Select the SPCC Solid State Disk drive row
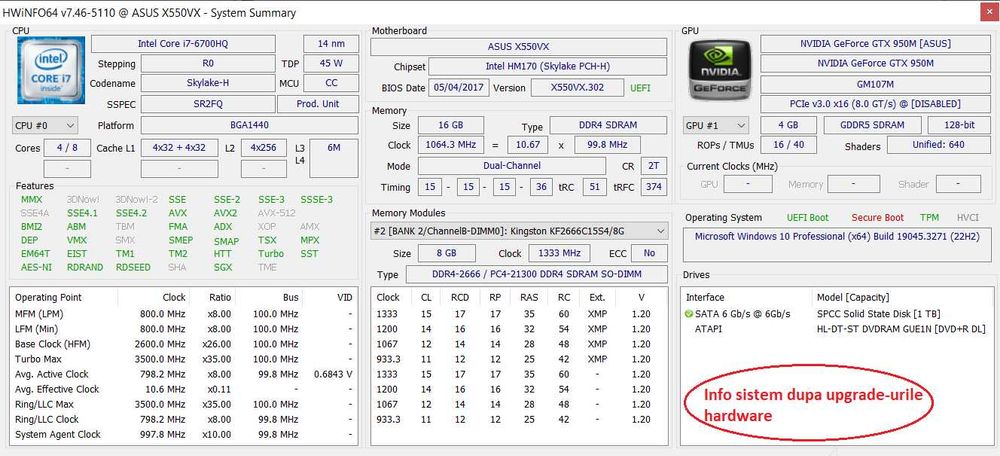This screenshot has width=1000, height=456. pos(837,314)
